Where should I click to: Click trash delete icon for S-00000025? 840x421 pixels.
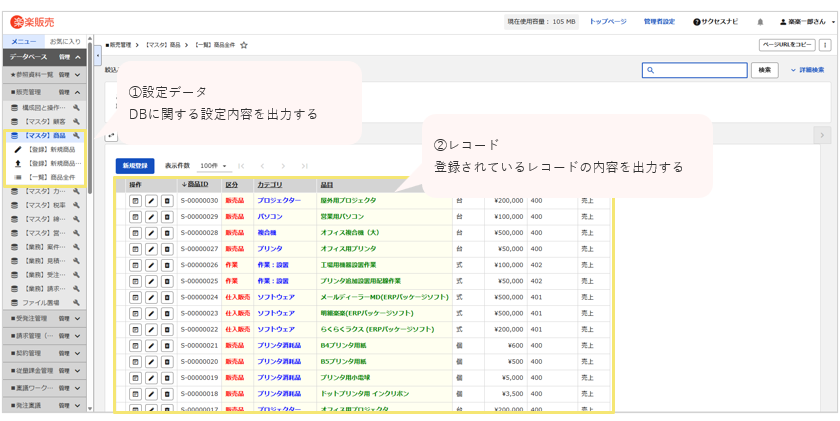coord(168,281)
